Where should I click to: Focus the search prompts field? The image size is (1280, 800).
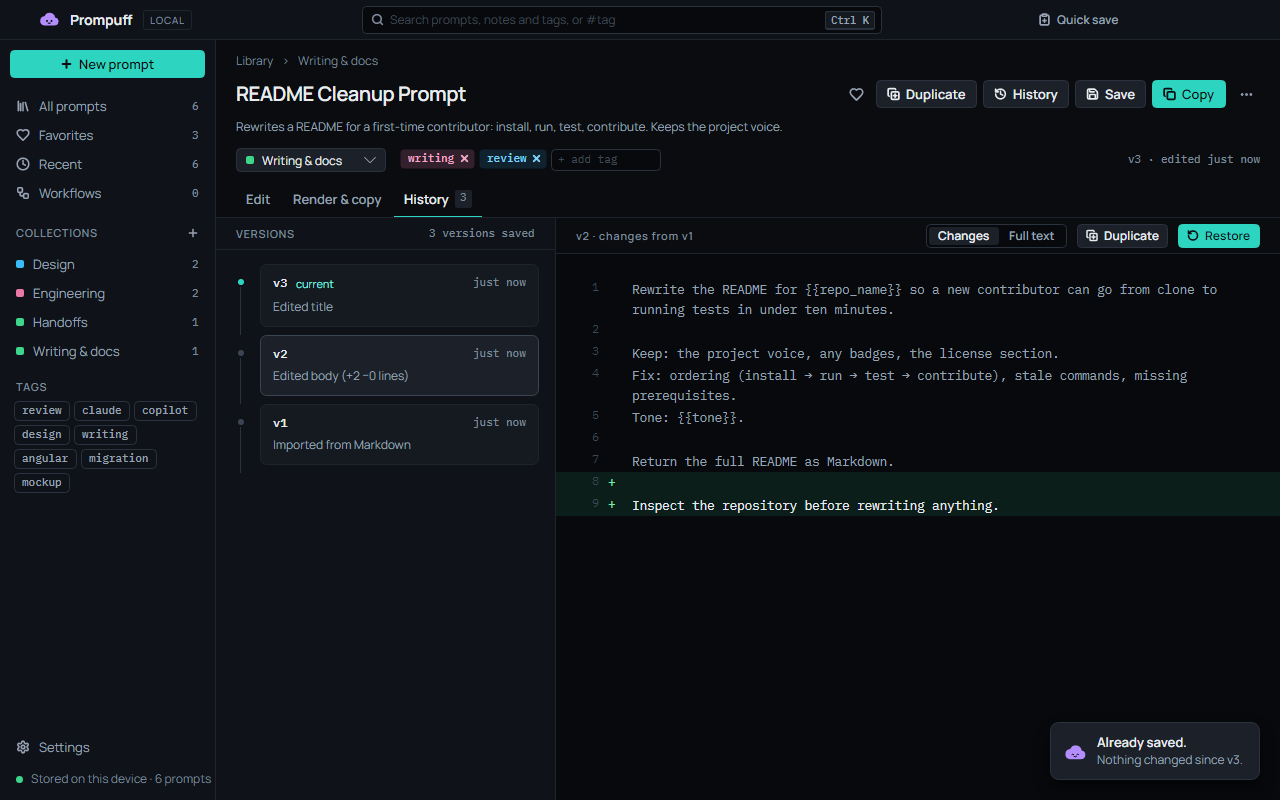pos(621,20)
